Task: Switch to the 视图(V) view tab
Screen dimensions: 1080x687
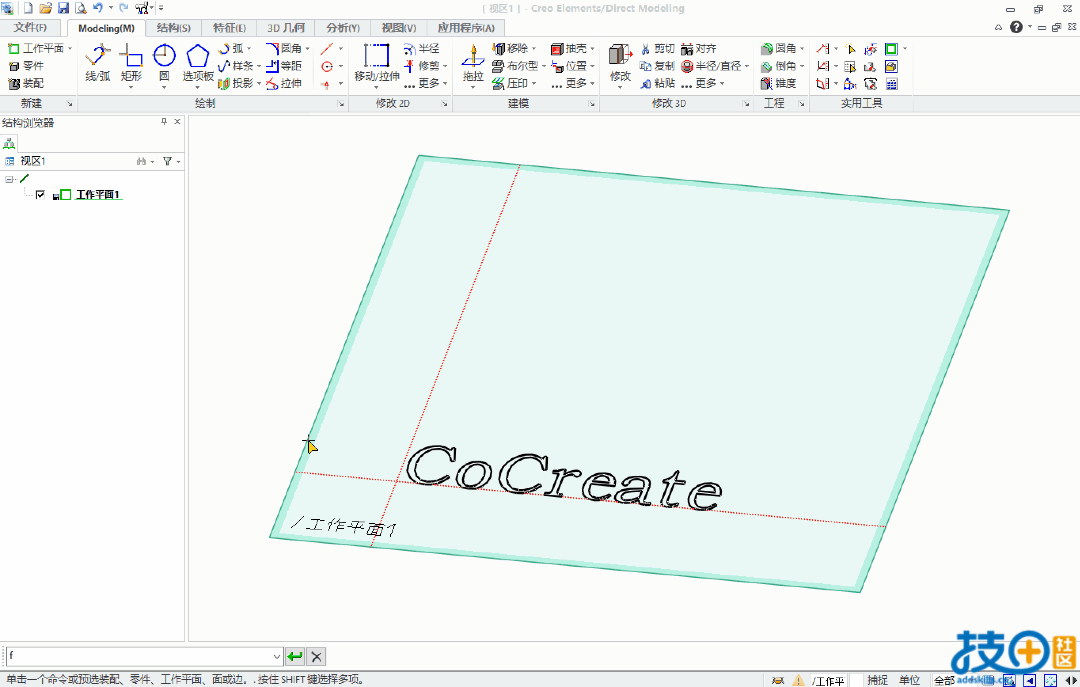Action: [x=399, y=28]
